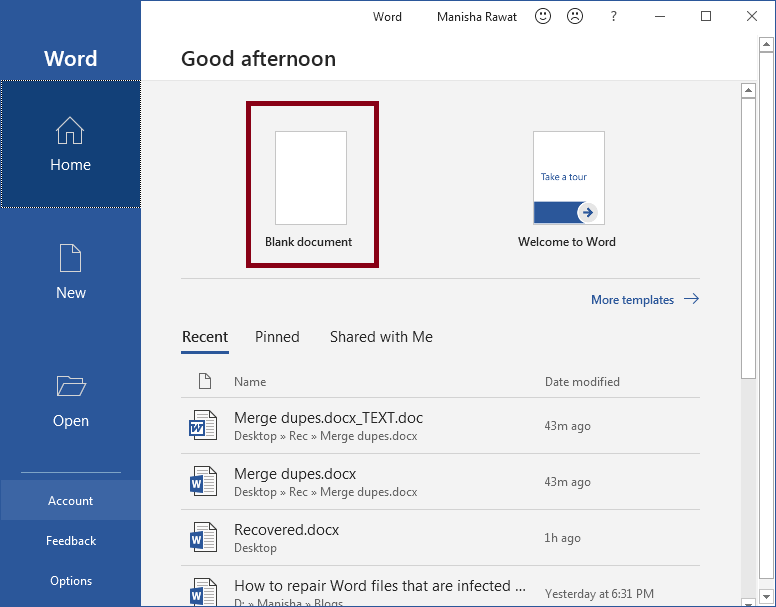Click Yesterday at 6:31 PM date entry

[599, 593]
